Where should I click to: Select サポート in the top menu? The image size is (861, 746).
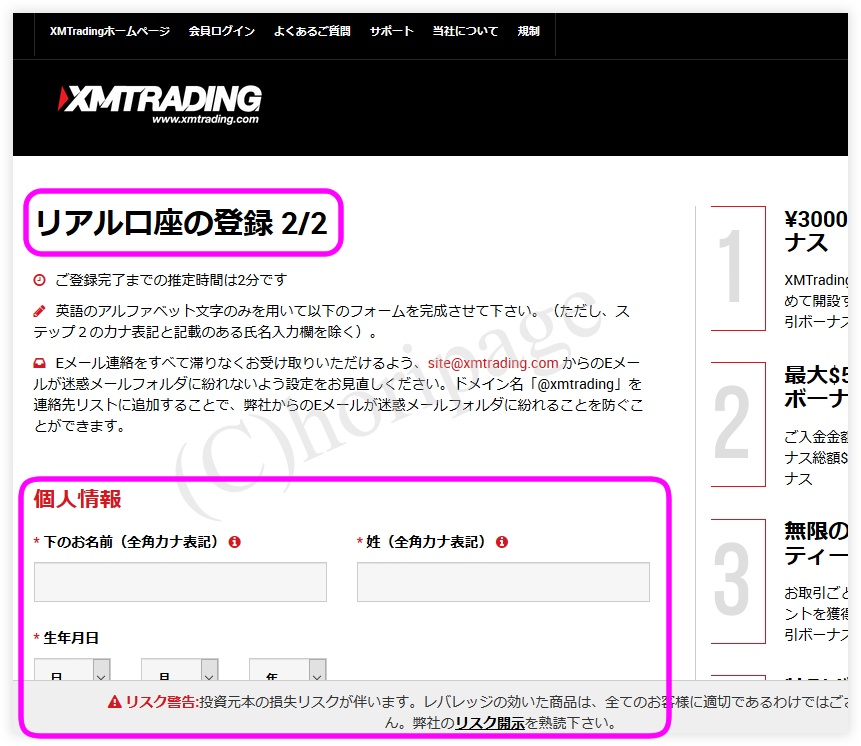coord(392,31)
